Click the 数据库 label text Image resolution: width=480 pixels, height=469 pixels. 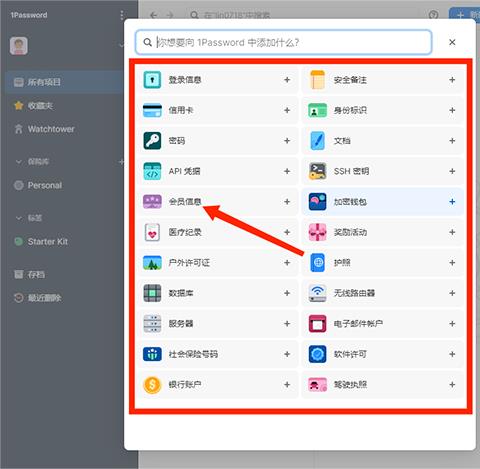(x=181, y=293)
